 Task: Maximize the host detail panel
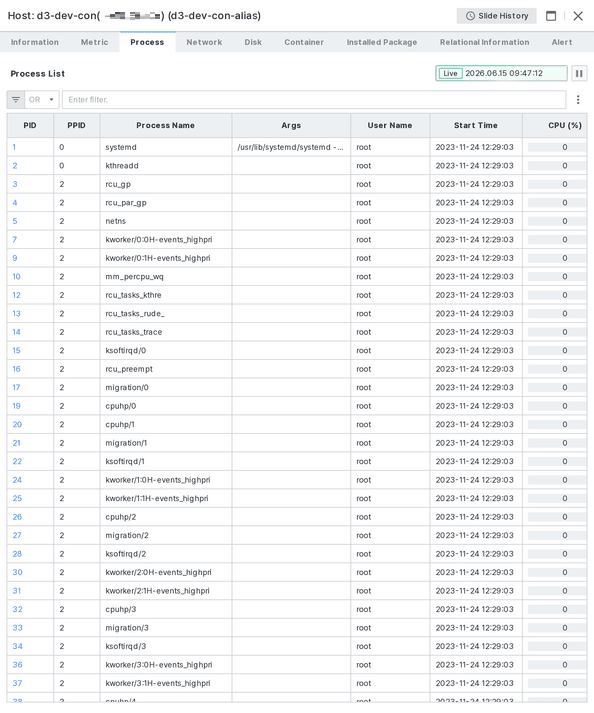point(551,16)
